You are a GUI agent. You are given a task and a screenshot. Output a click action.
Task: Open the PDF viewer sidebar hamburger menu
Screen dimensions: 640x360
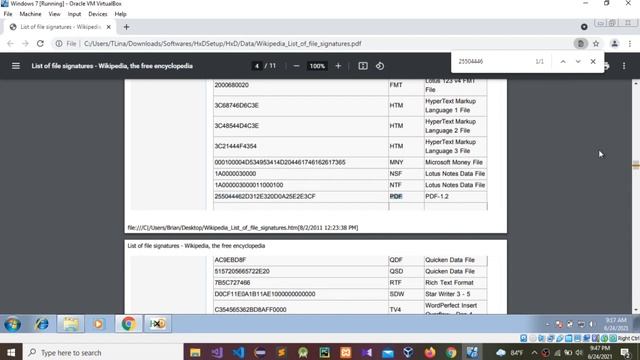[16, 66]
